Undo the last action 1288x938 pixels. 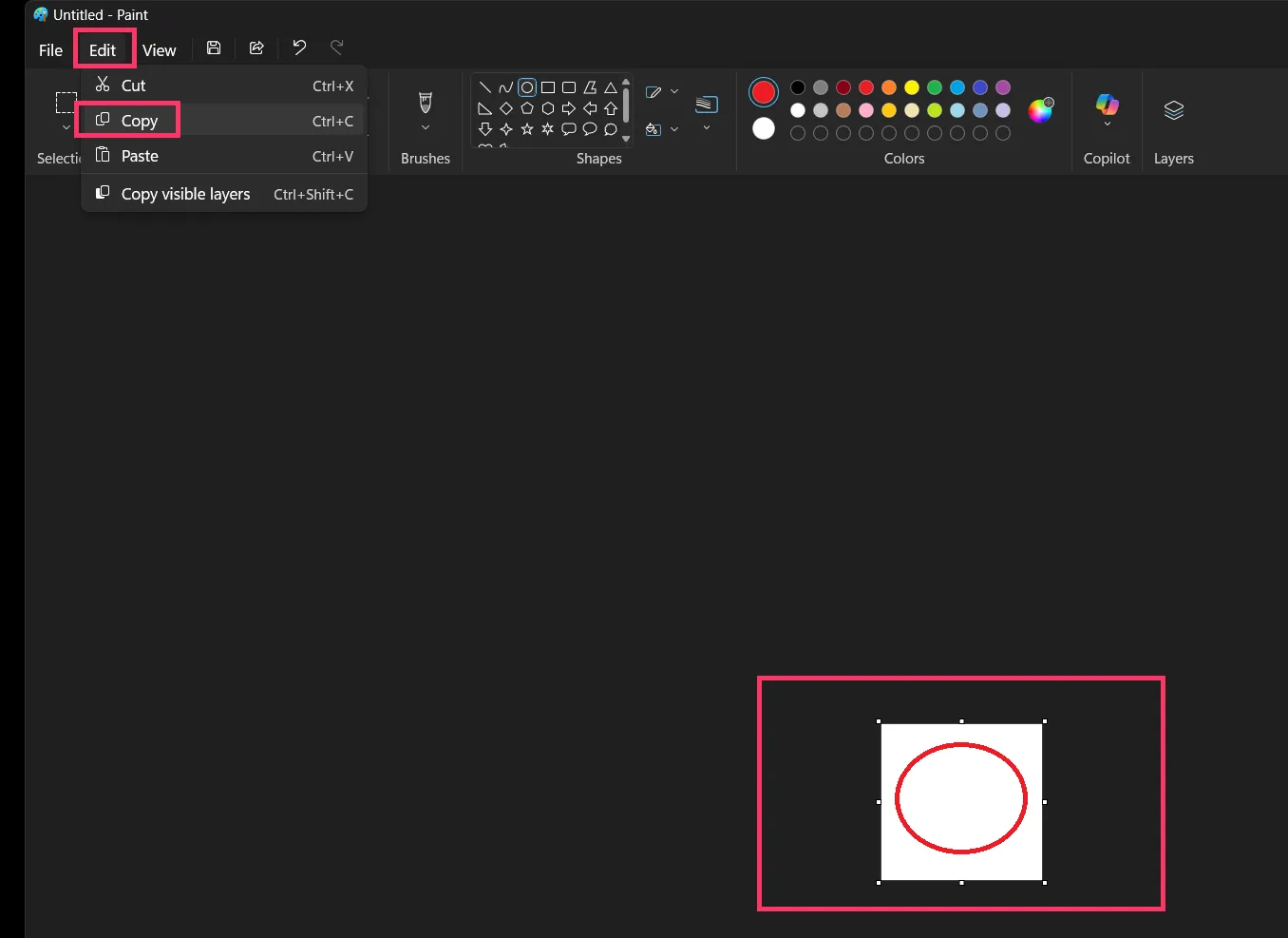(x=299, y=48)
